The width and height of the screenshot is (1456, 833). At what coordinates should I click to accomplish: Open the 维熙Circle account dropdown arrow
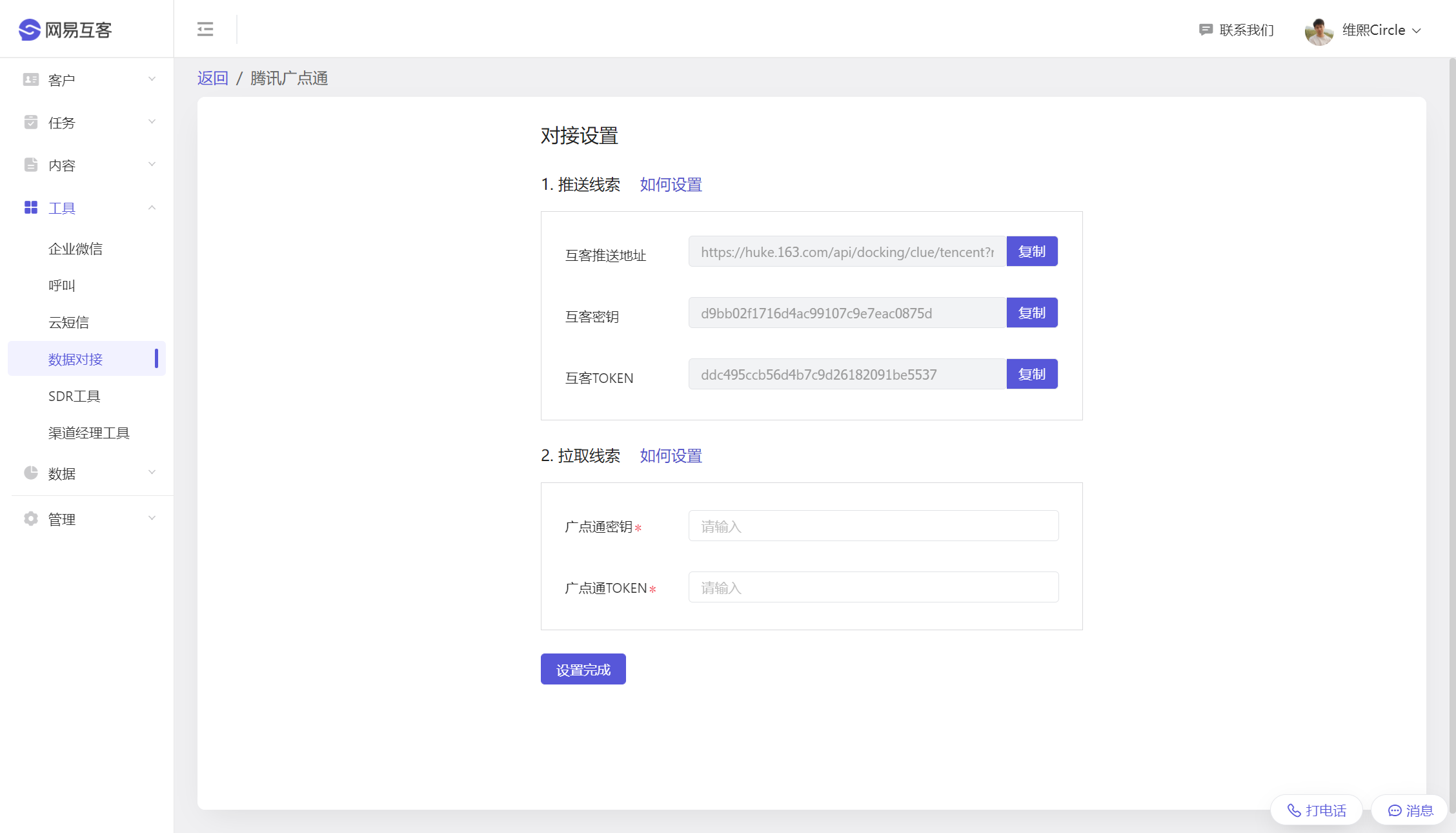[1417, 30]
